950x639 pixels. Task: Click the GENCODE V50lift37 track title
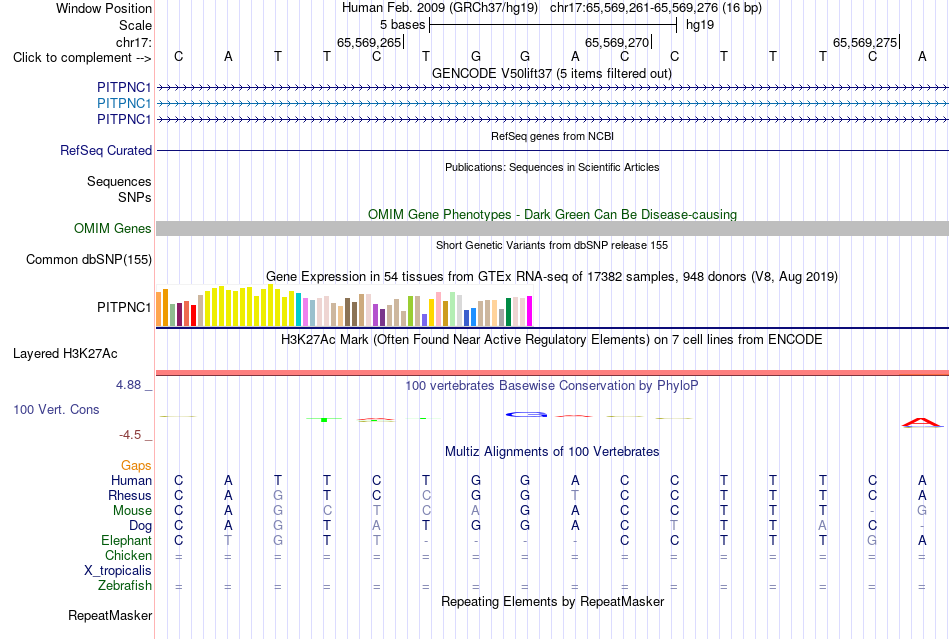click(552, 73)
